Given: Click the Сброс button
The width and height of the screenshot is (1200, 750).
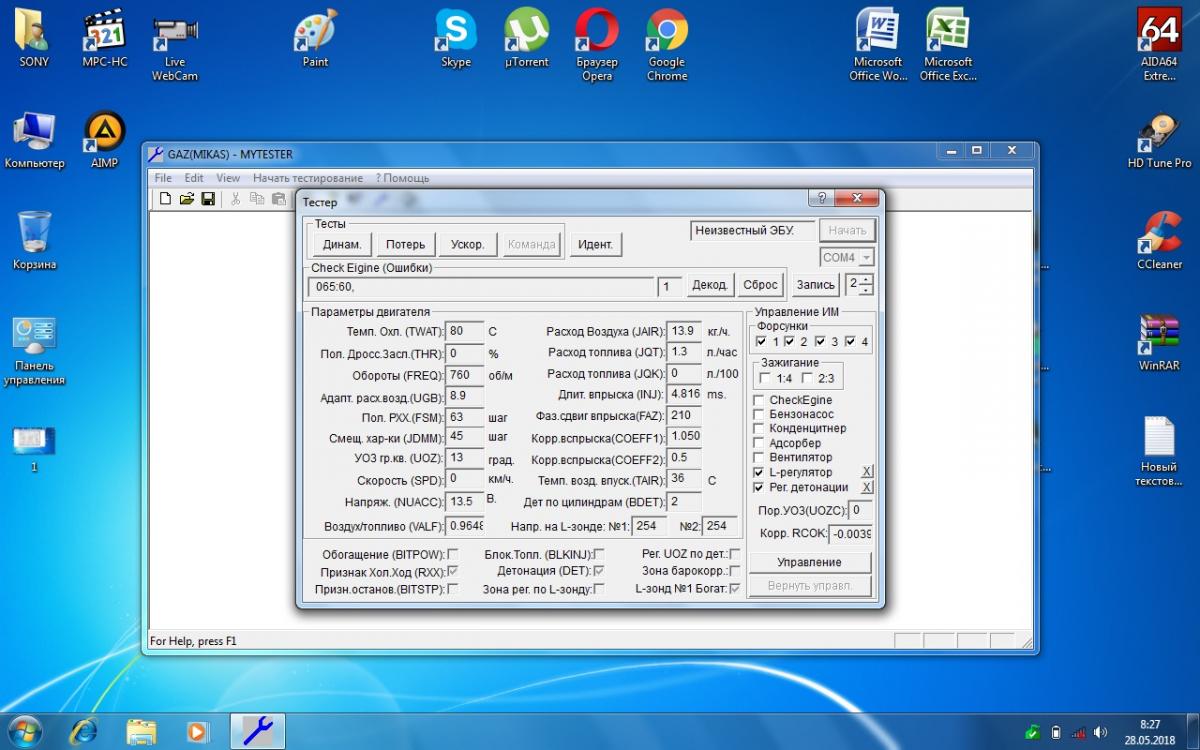Looking at the screenshot, I should [x=761, y=285].
